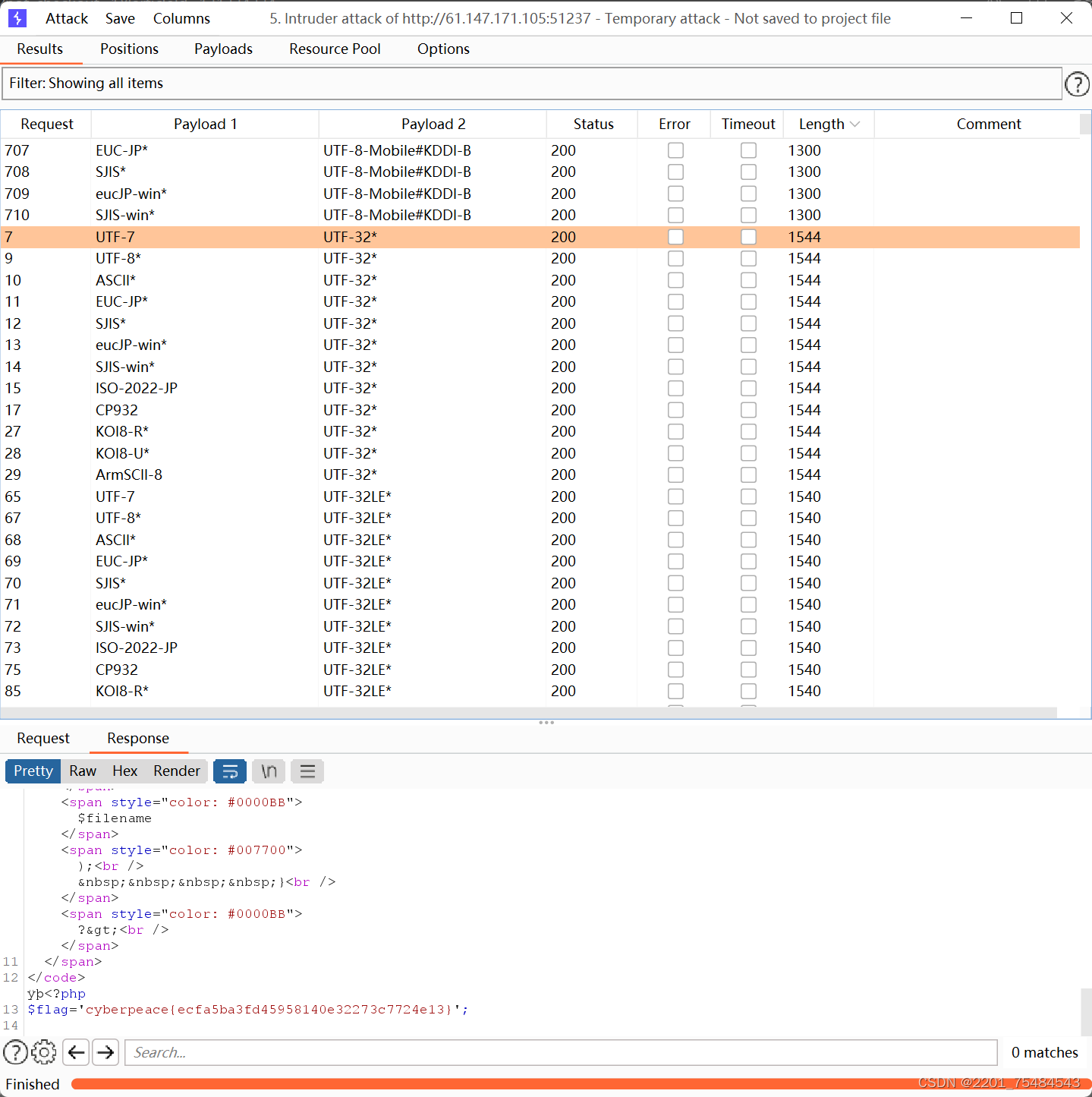Open the filter help question mark icon
This screenshot has height=1097, width=1092.
(x=1077, y=84)
